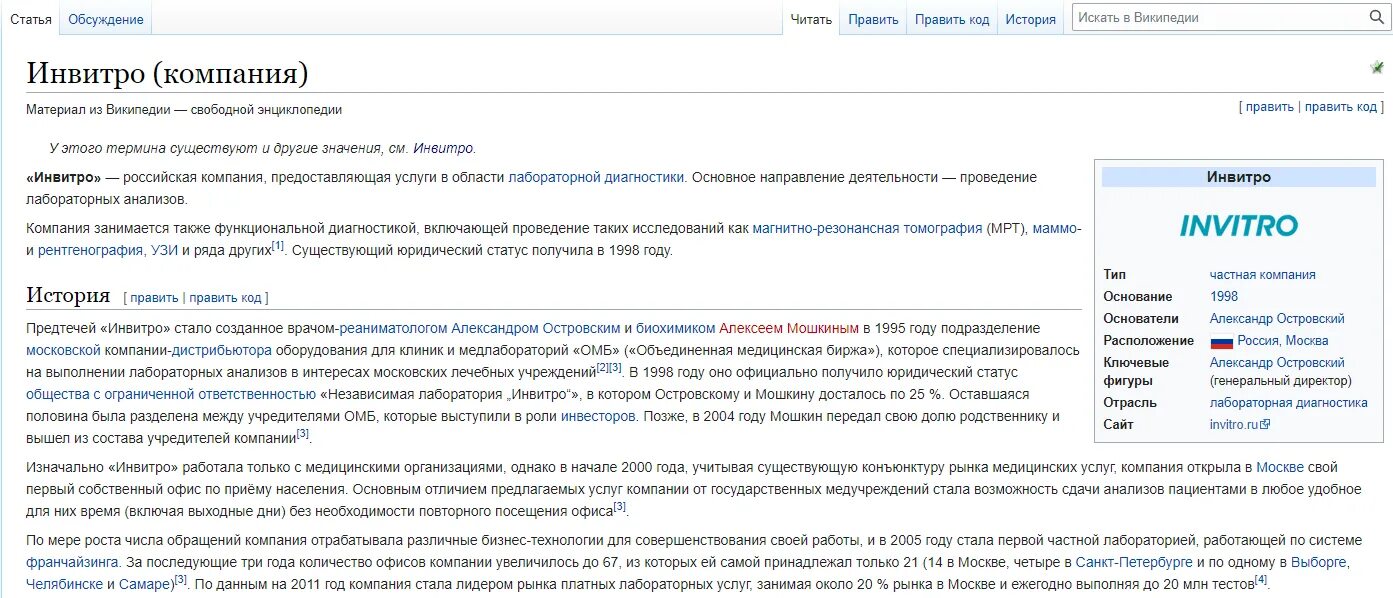Image resolution: width=1393 pixels, height=598 pixels.
Task: Follow the инвесторов link
Action: pyautogui.click(x=598, y=416)
